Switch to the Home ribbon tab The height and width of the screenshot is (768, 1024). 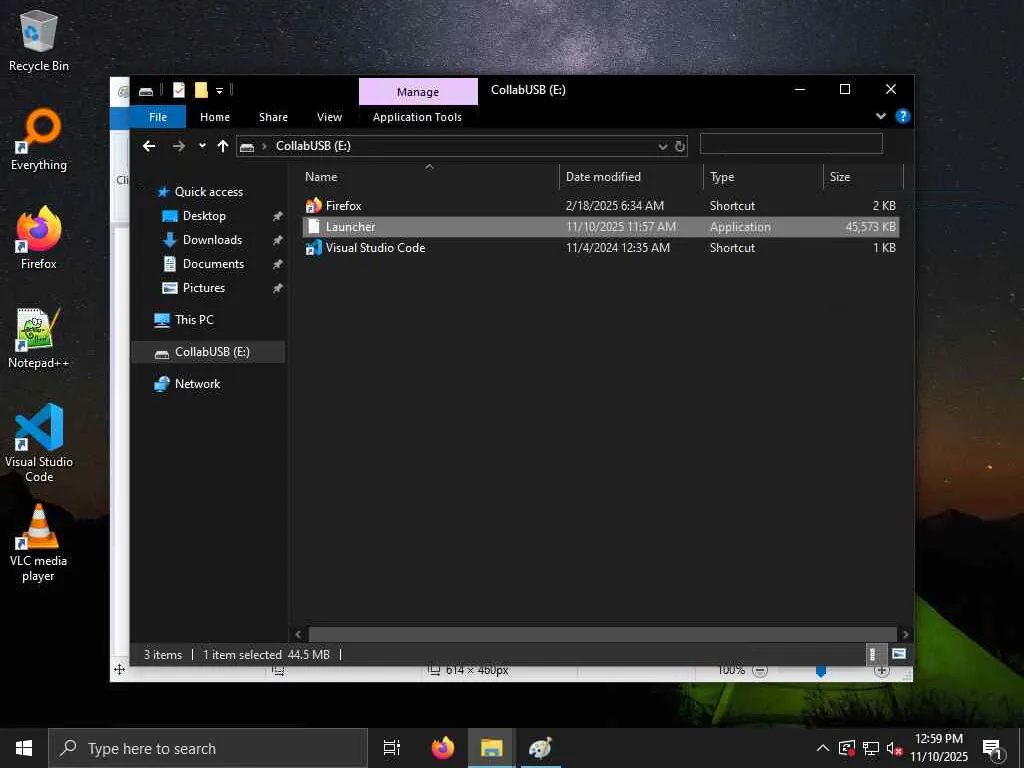click(x=215, y=117)
